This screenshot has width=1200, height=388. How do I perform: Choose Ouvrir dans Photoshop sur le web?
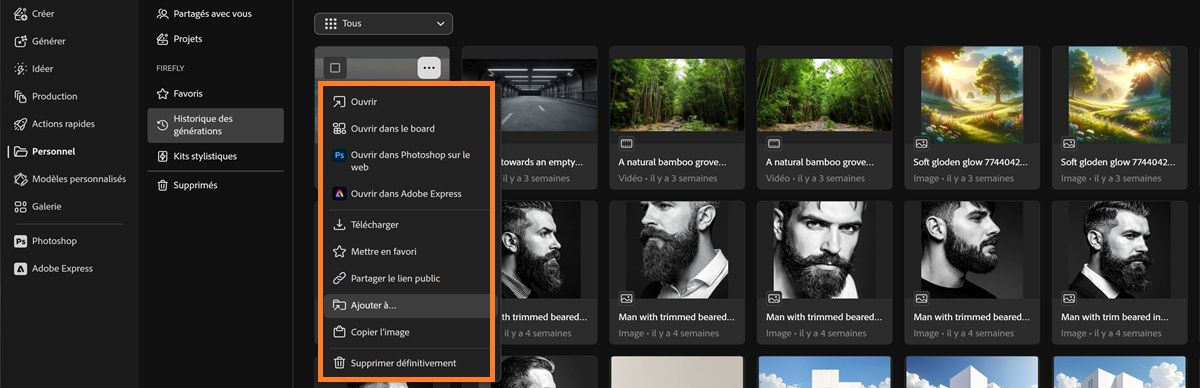[x=406, y=161]
